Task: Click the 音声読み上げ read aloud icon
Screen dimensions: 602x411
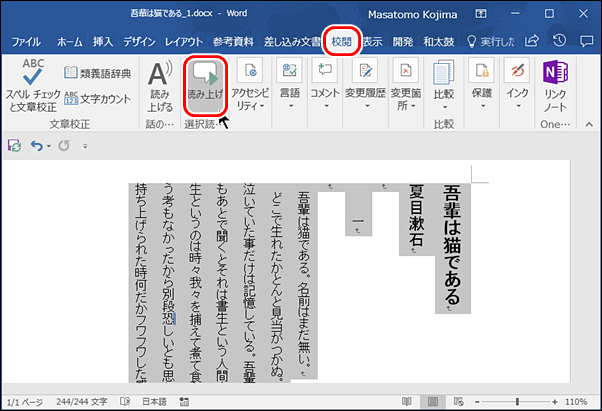Action: coord(159,83)
